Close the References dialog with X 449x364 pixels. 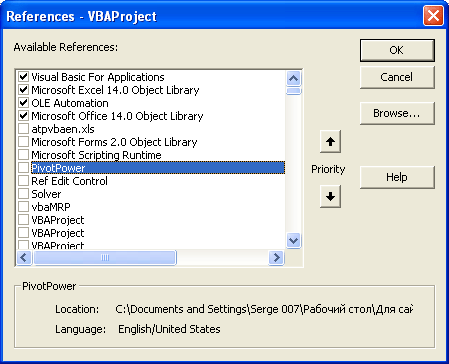point(433,16)
